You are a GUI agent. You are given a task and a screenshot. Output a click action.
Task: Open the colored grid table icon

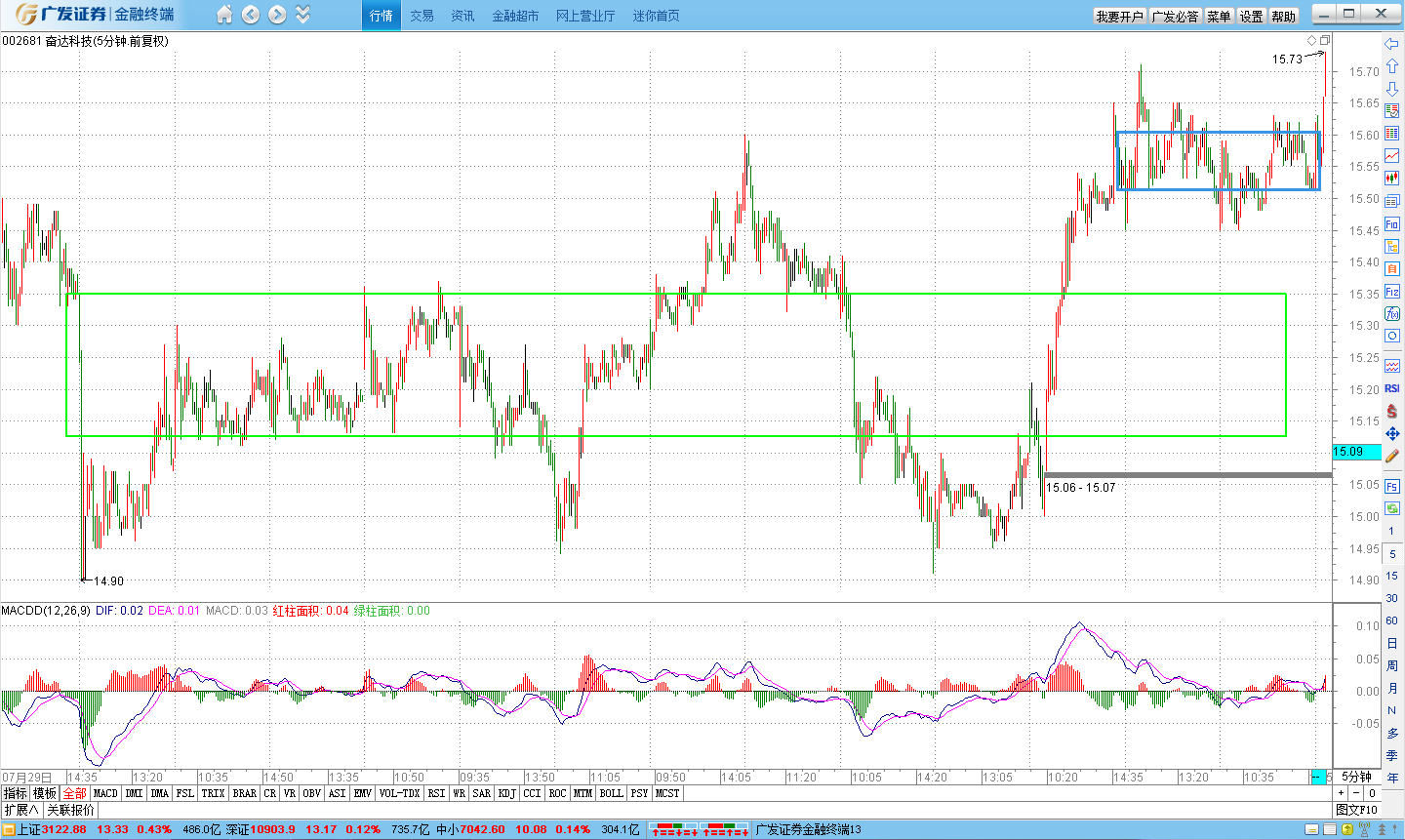point(1392,134)
